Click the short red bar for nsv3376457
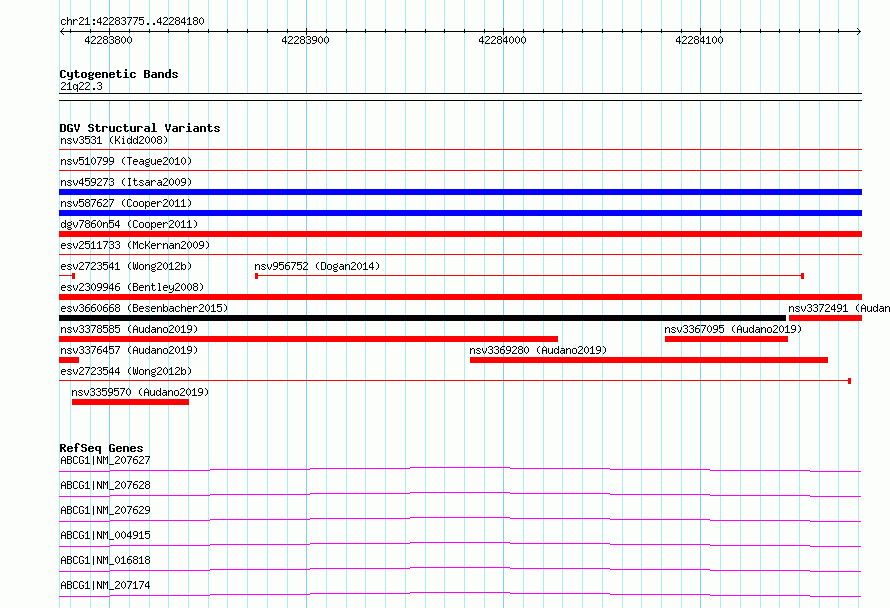This screenshot has height=608, width=890. coord(69,360)
